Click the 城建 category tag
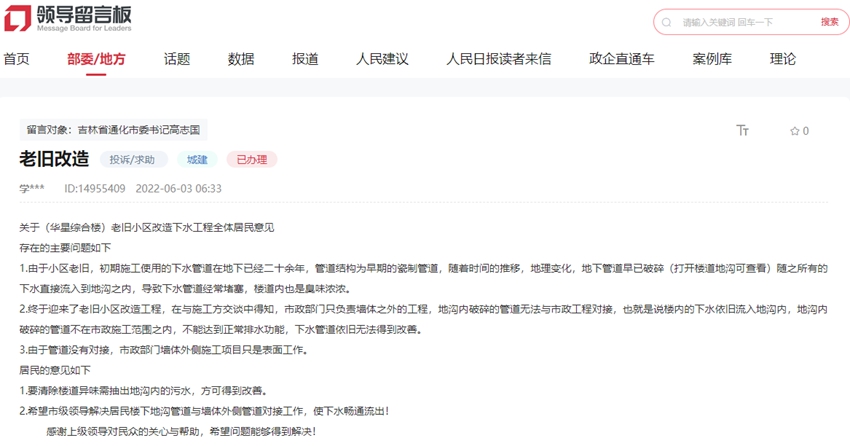850x446 pixels. pos(197,159)
